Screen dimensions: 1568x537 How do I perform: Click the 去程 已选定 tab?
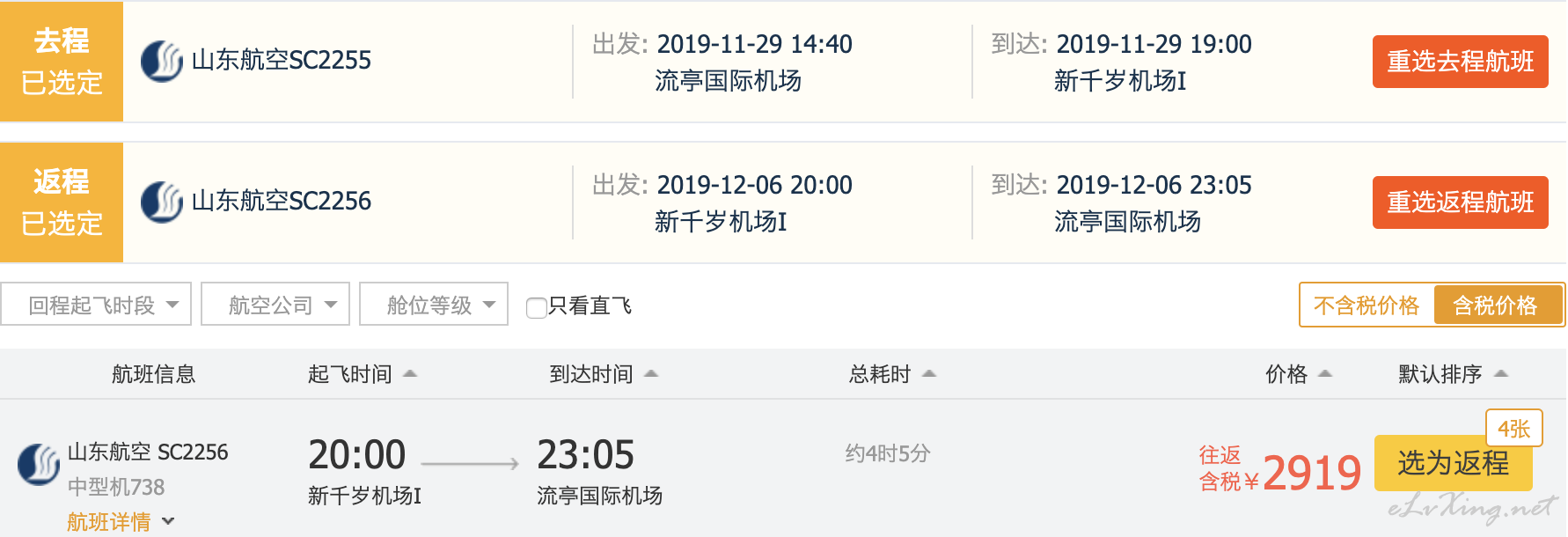(x=62, y=62)
